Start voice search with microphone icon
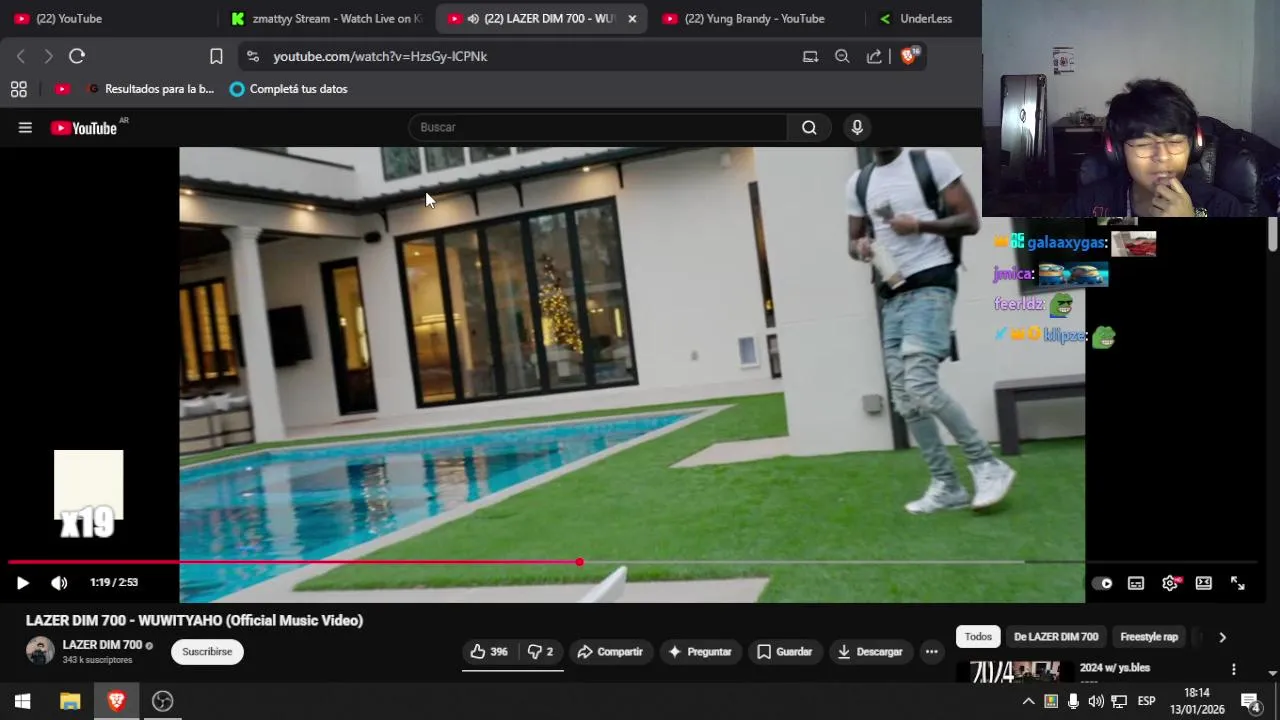Viewport: 1280px width, 720px height. 857,127
